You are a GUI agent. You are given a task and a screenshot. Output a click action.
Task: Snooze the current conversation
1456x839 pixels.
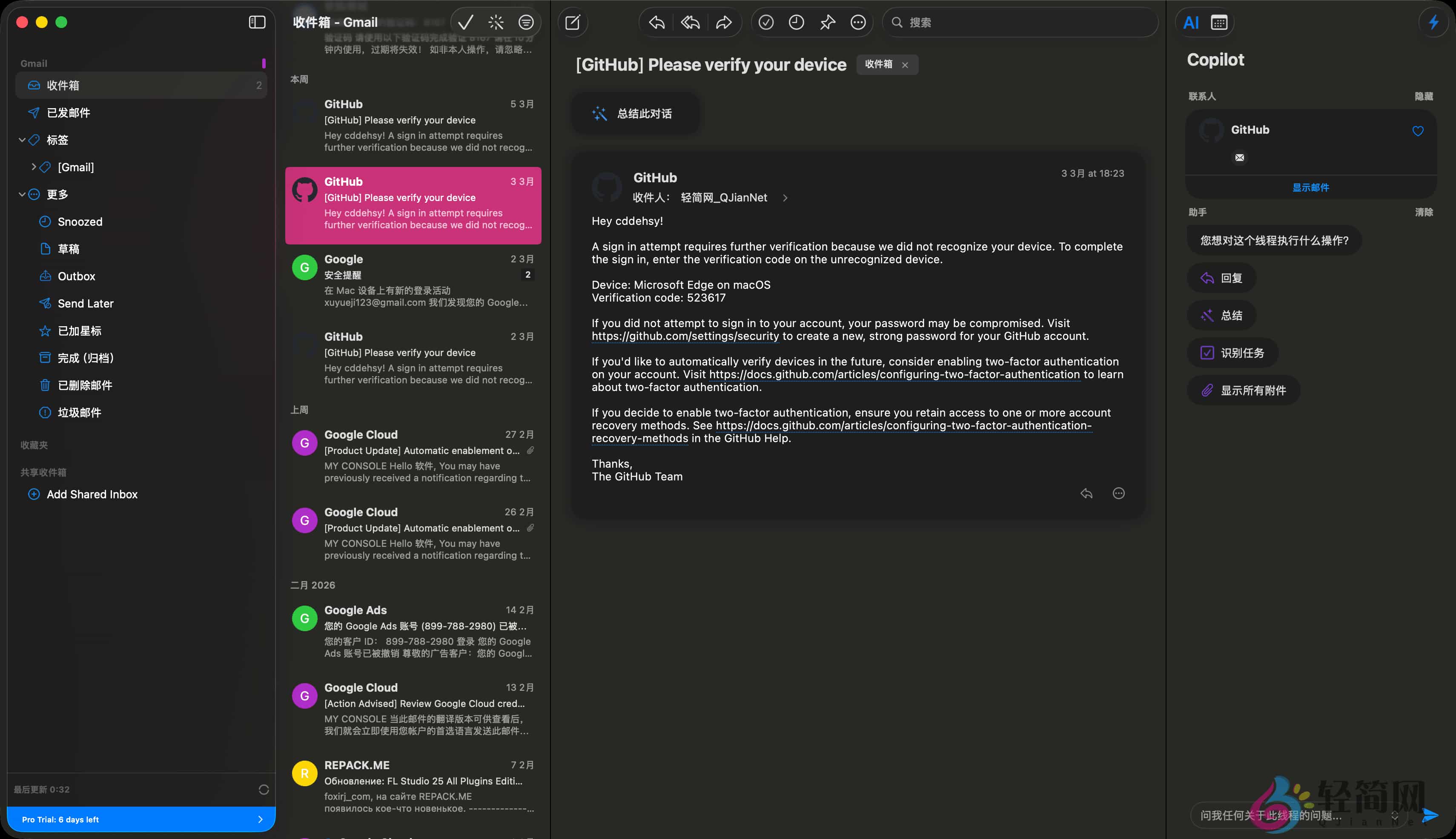[796, 22]
